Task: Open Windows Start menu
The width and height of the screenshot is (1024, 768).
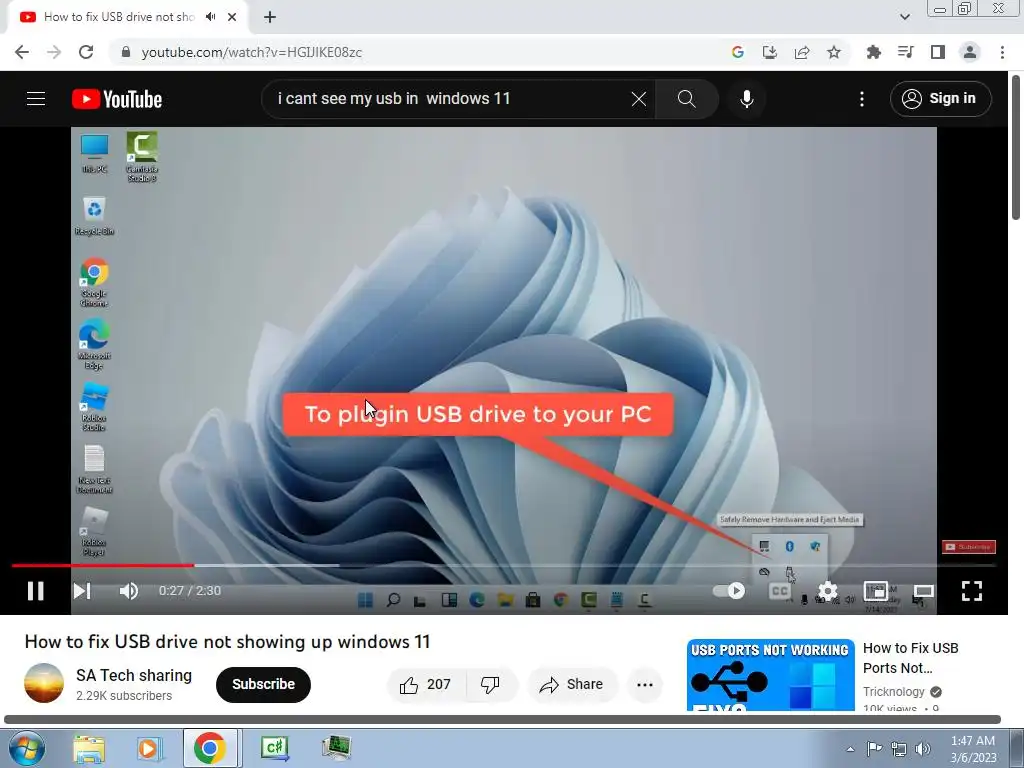Action: 26,748
